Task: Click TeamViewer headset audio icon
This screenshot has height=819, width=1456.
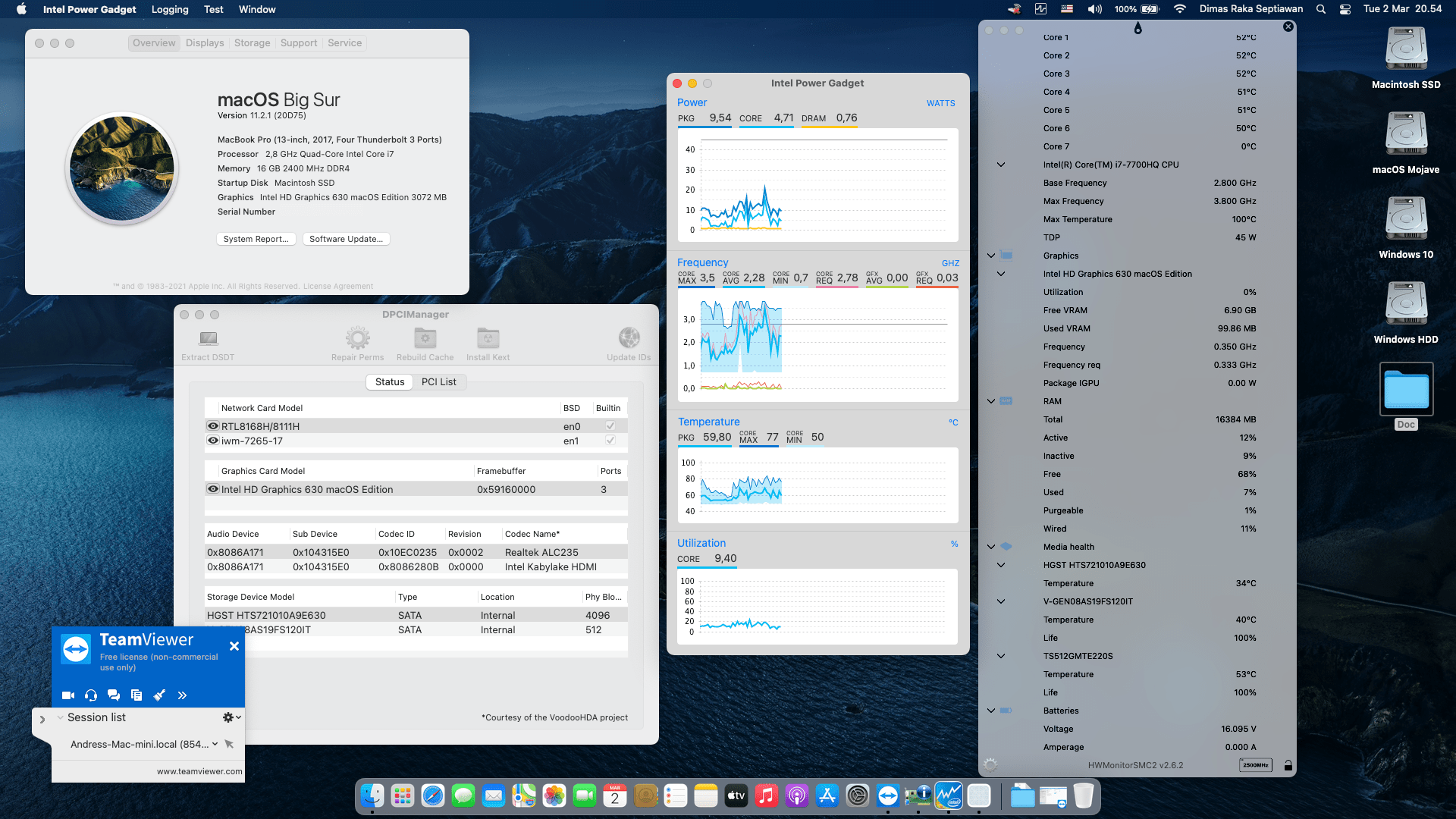Action: pyautogui.click(x=91, y=695)
